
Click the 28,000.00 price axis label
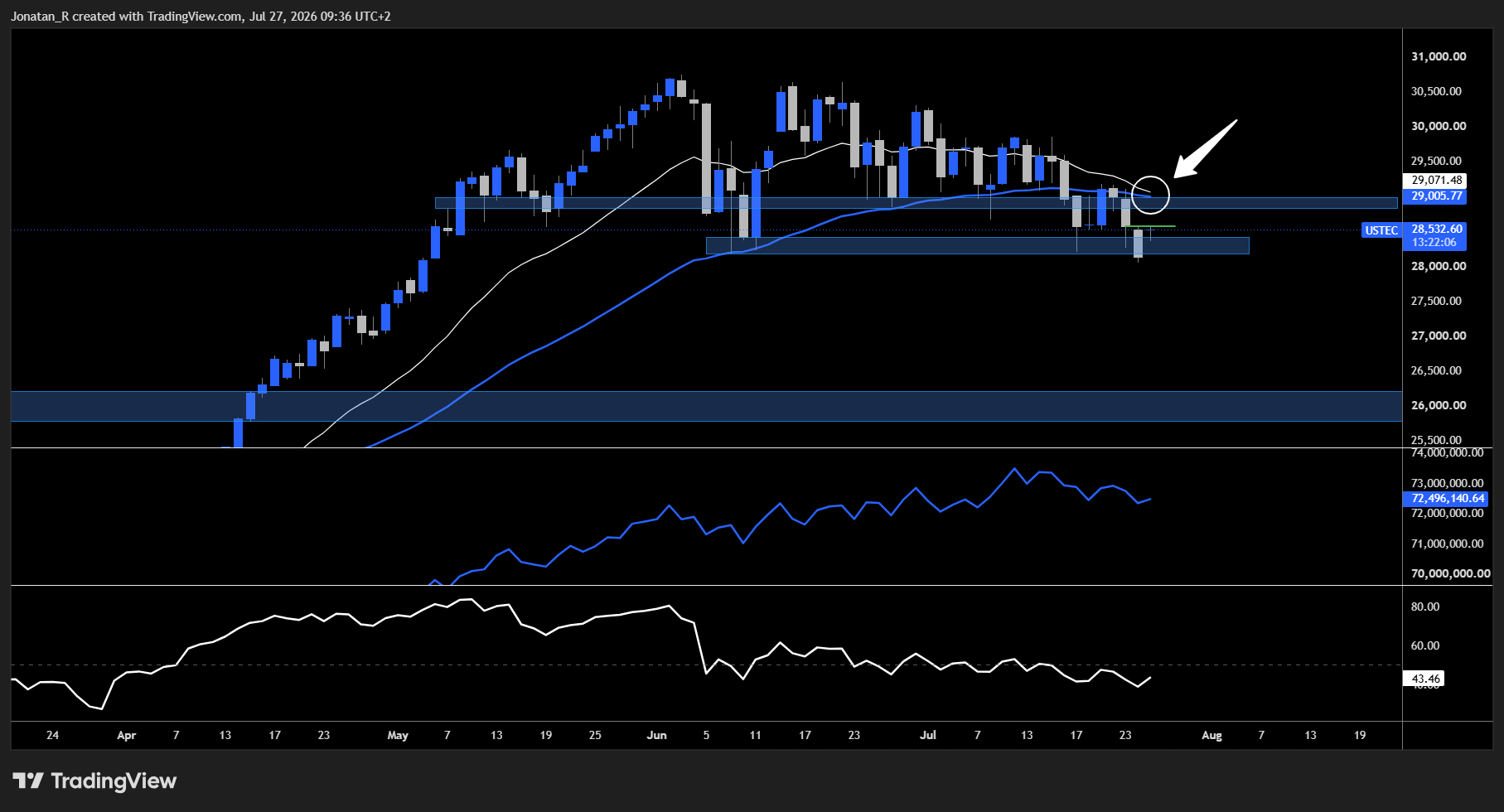(1439, 266)
